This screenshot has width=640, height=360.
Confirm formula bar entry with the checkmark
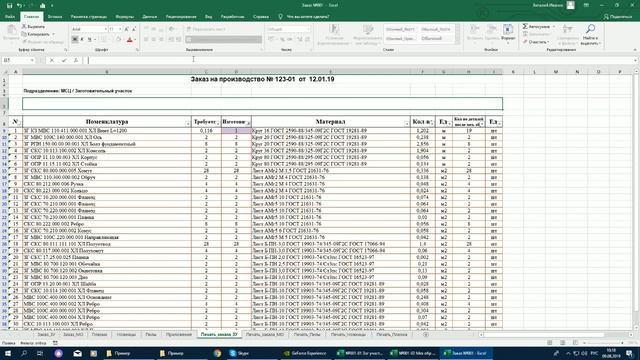[x=64, y=60]
